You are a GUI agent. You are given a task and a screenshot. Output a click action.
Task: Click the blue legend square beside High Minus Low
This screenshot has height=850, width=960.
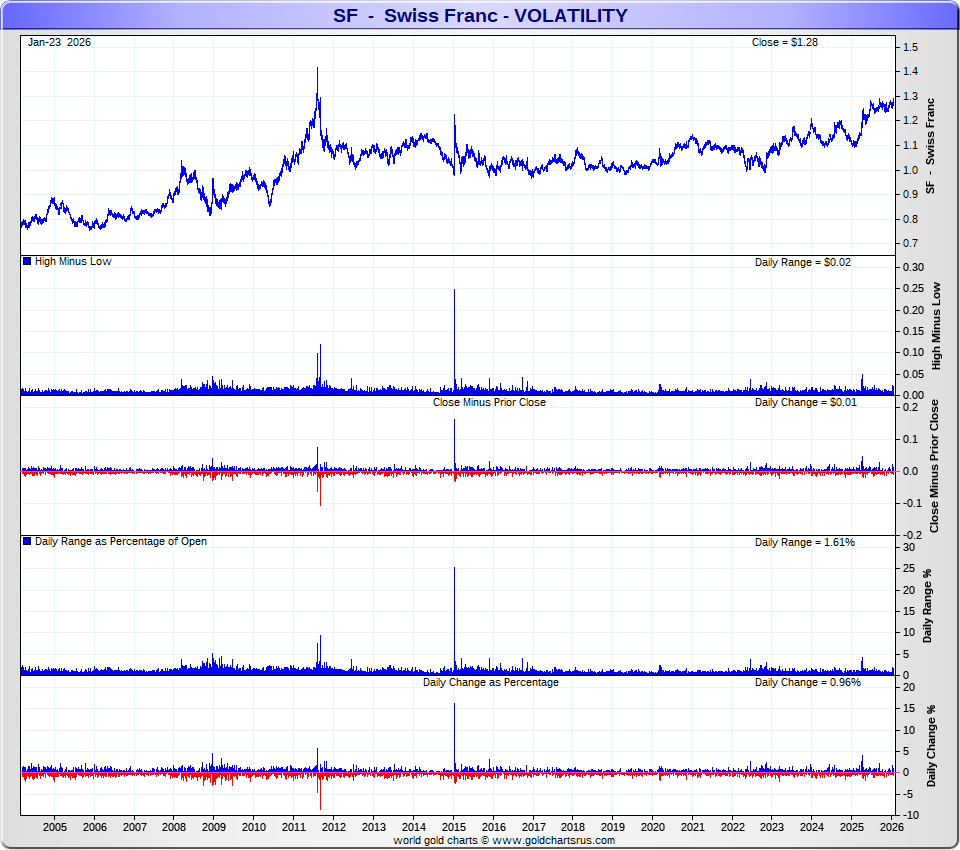tap(27, 261)
